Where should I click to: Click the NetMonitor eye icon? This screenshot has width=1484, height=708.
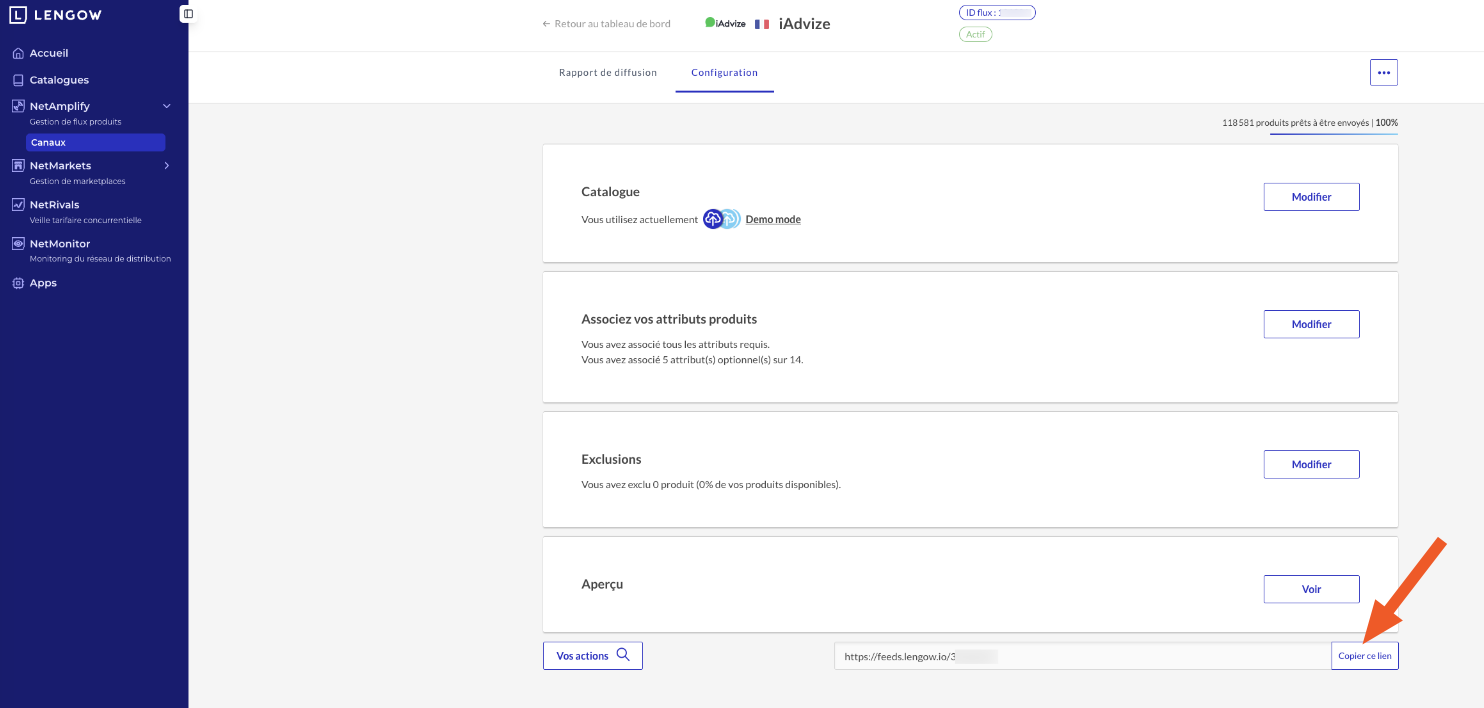coord(18,243)
